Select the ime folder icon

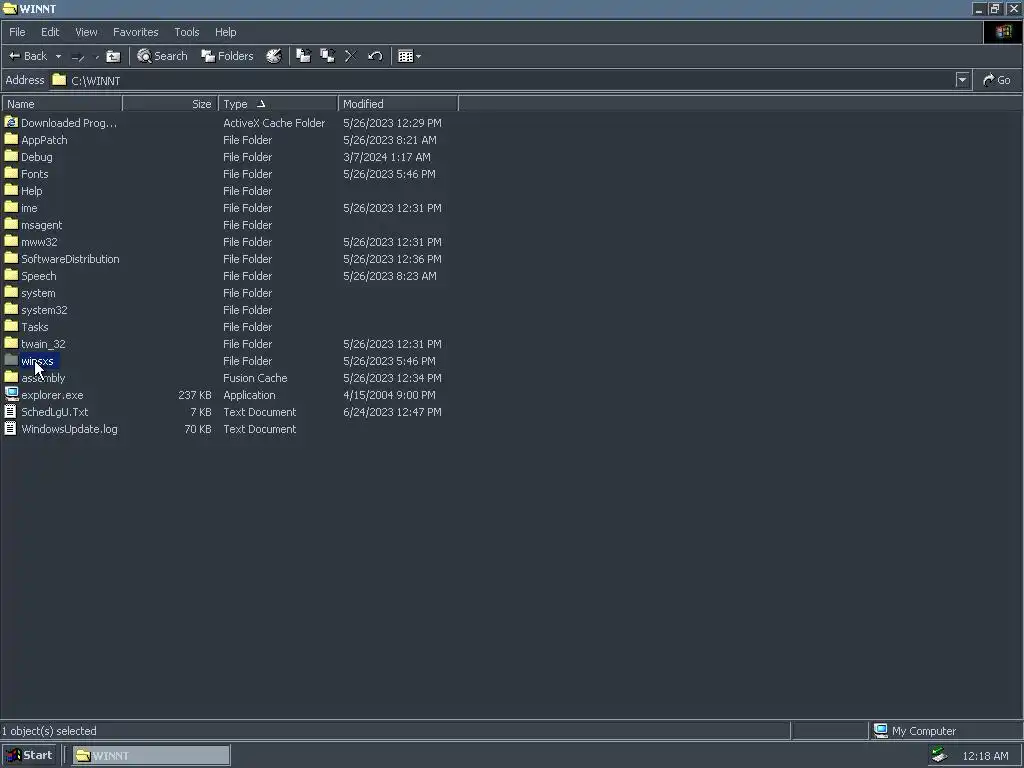11,207
